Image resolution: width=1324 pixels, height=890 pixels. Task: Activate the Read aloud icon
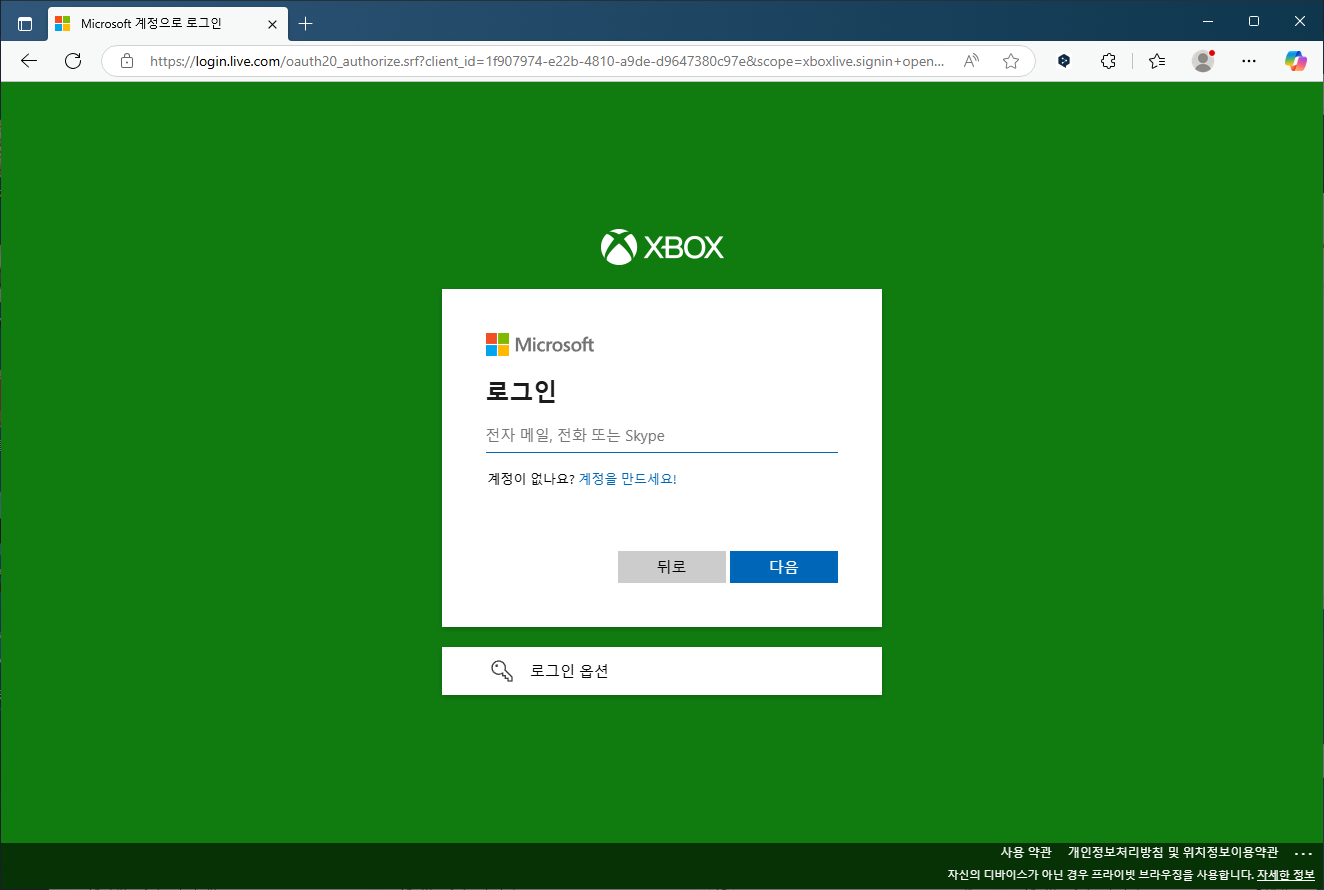[x=971, y=61]
